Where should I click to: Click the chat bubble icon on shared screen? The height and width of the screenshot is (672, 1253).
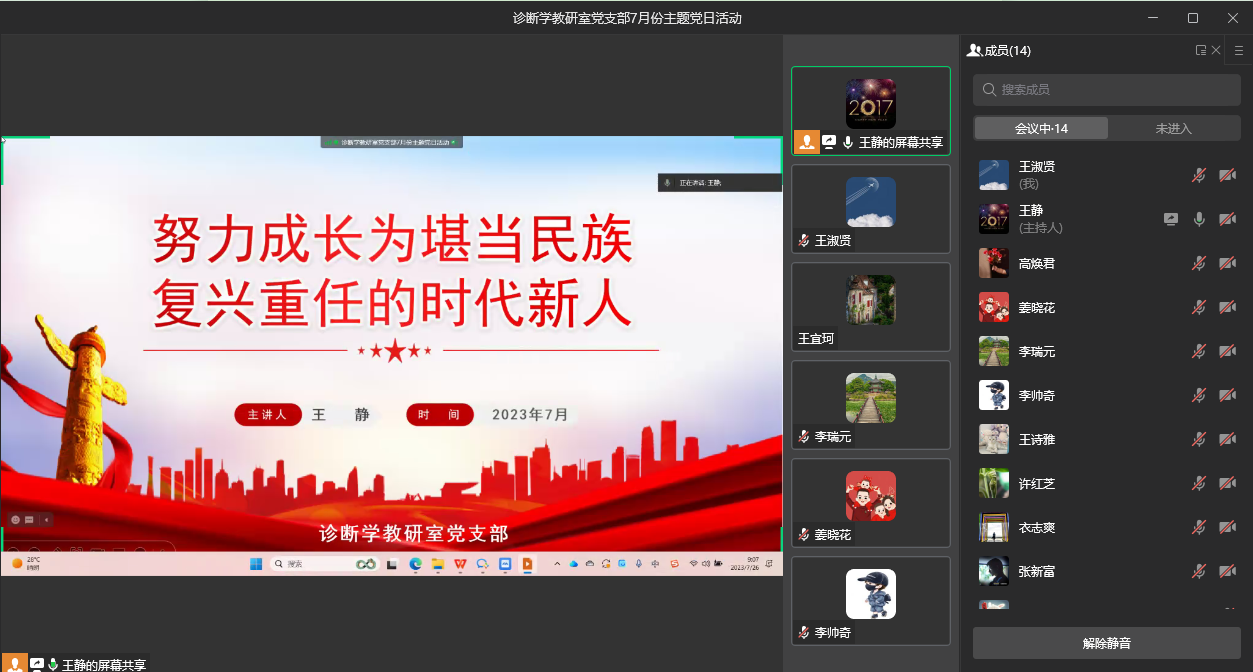[30, 520]
